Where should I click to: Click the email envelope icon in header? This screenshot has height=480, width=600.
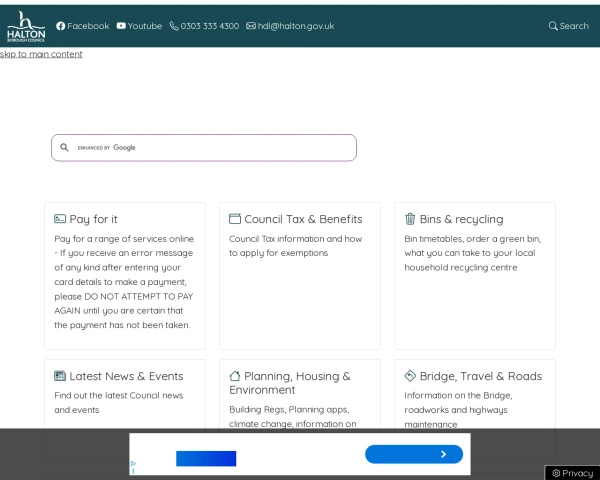[251, 26]
